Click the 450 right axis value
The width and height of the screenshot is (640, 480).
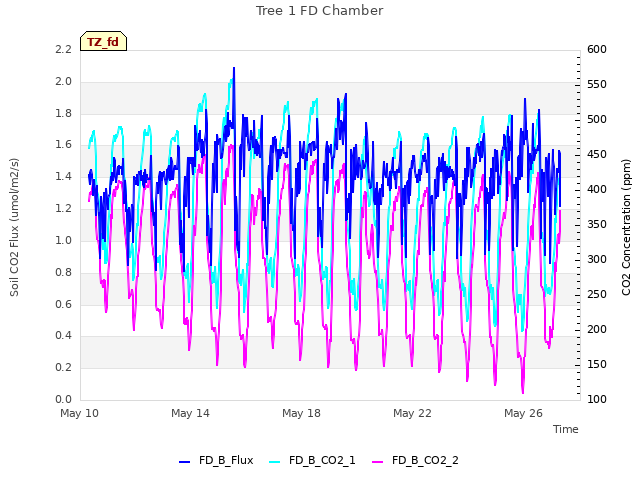pyautogui.click(x=597, y=154)
